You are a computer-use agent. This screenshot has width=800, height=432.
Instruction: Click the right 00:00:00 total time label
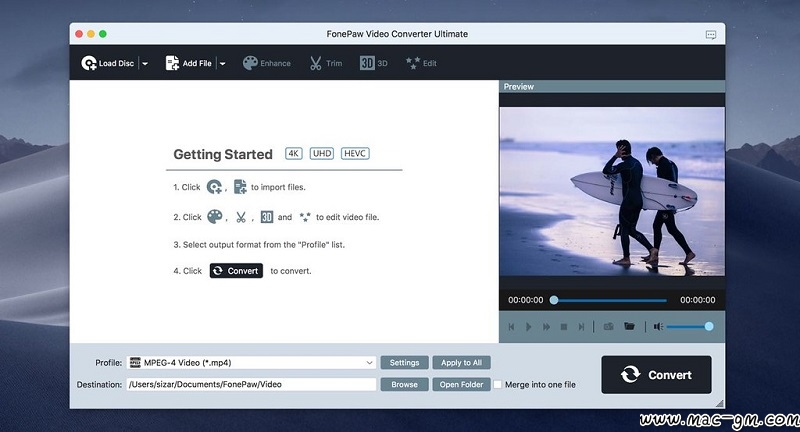point(697,300)
